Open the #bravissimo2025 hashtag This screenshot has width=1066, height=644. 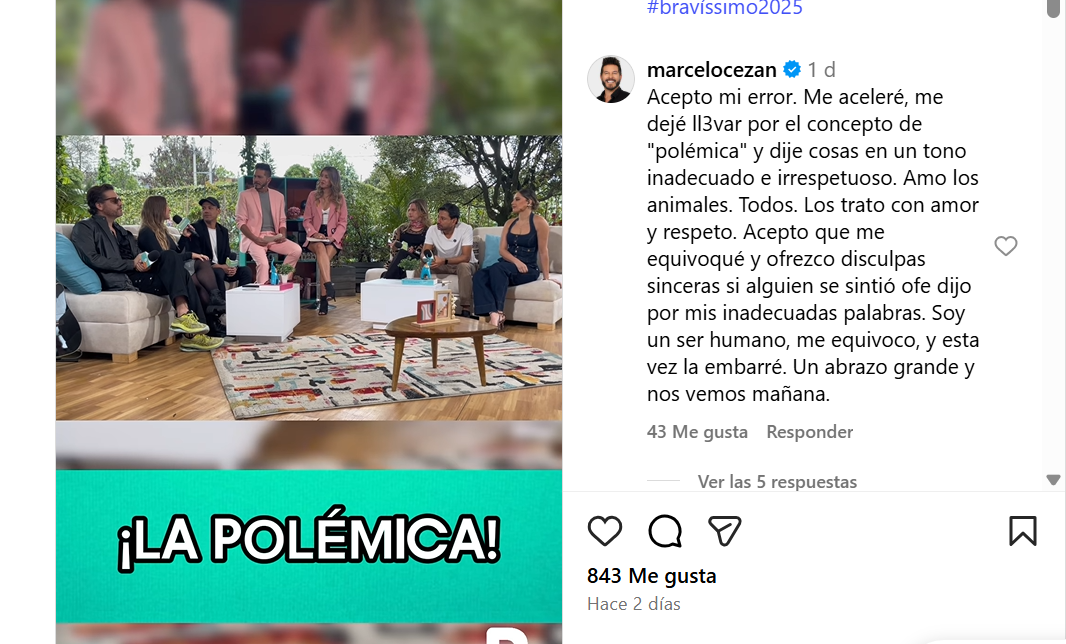(x=725, y=8)
